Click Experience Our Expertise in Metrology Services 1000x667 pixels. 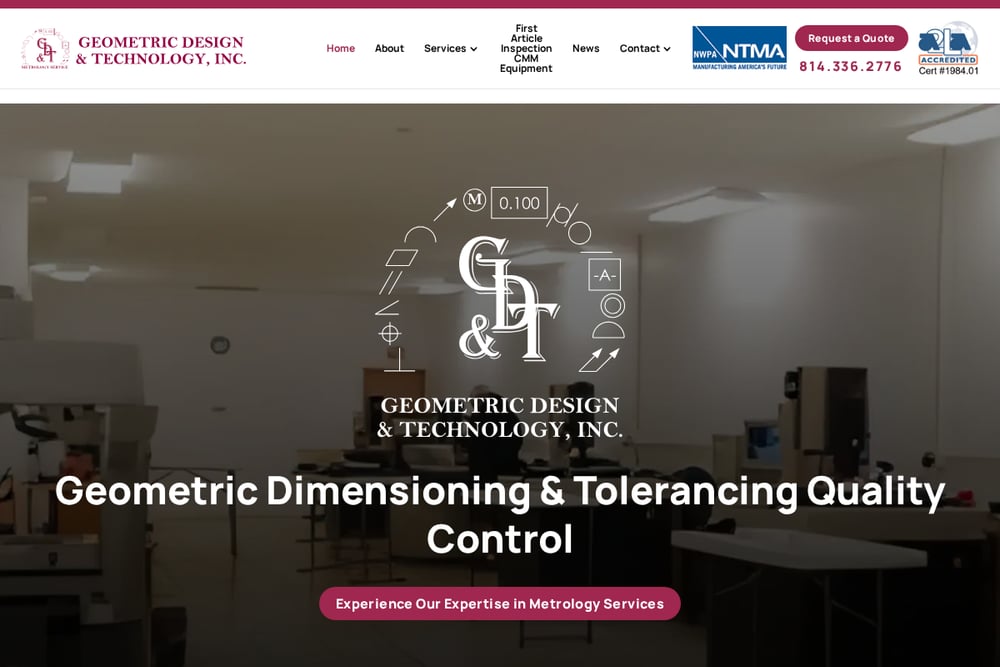point(500,603)
